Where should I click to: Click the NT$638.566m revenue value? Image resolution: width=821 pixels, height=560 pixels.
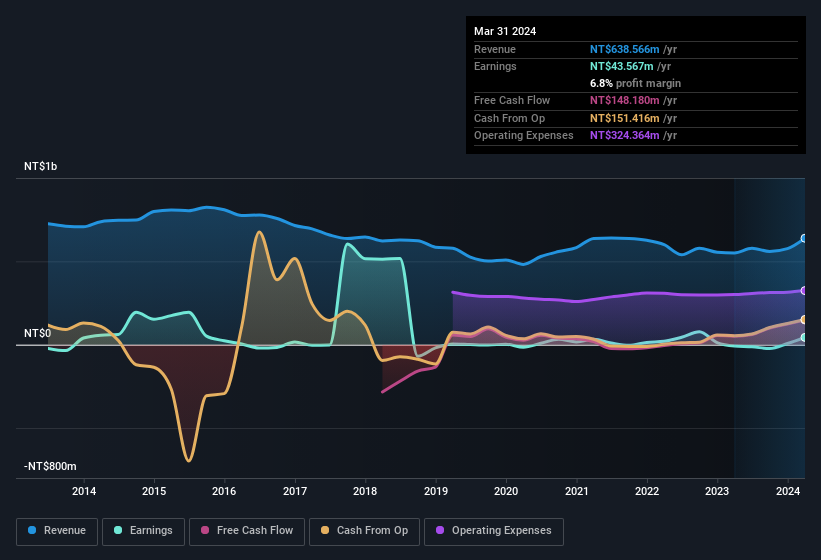[624, 49]
